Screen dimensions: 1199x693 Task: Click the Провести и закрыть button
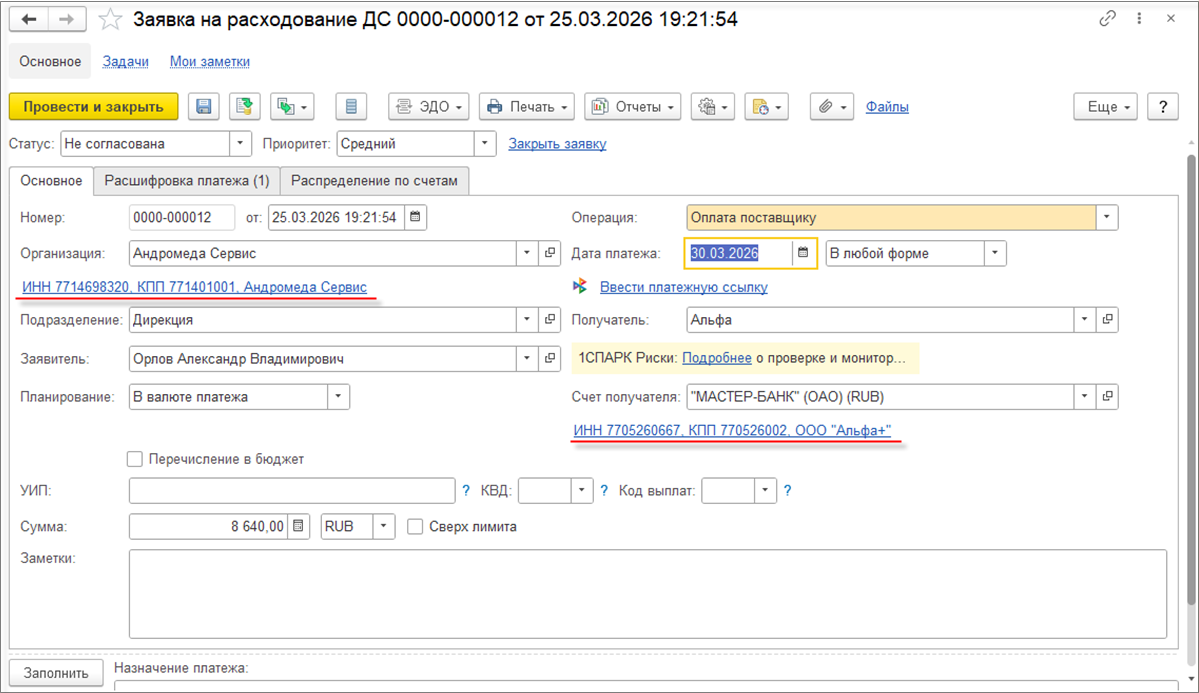pyautogui.click(x=93, y=106)
